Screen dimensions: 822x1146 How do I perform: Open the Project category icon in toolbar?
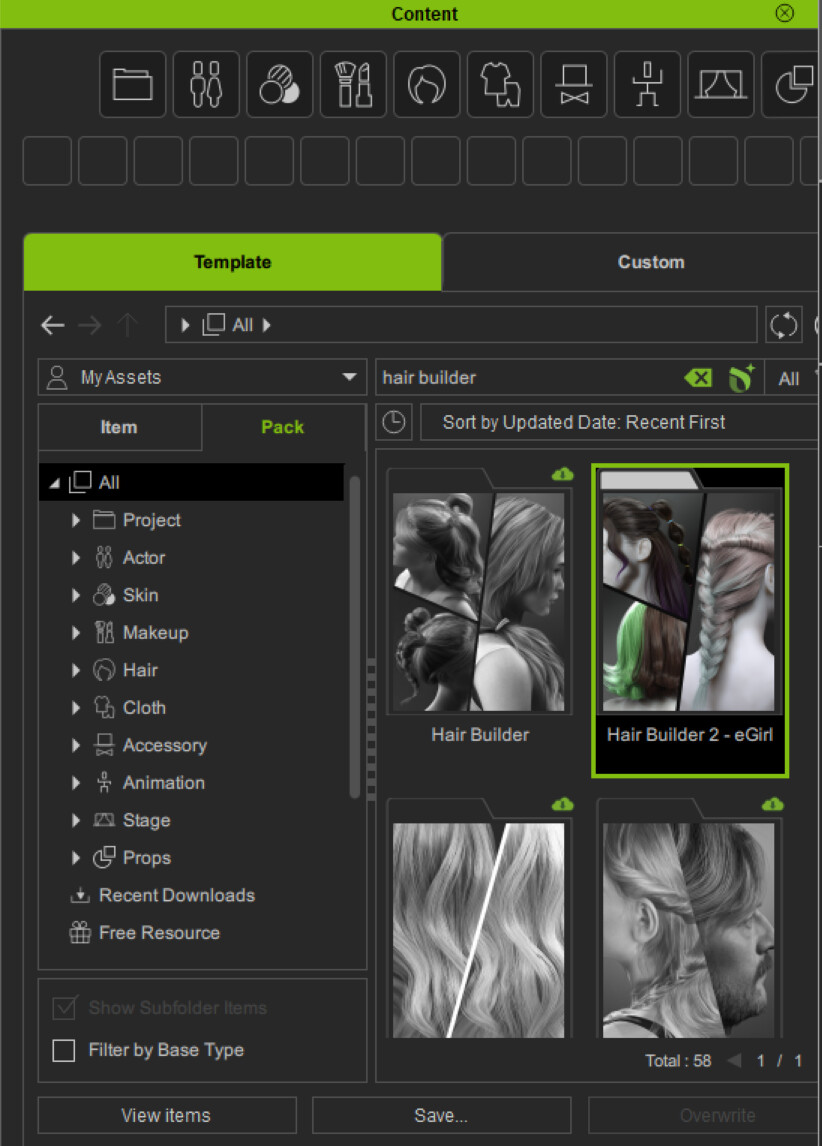point(132,84)
